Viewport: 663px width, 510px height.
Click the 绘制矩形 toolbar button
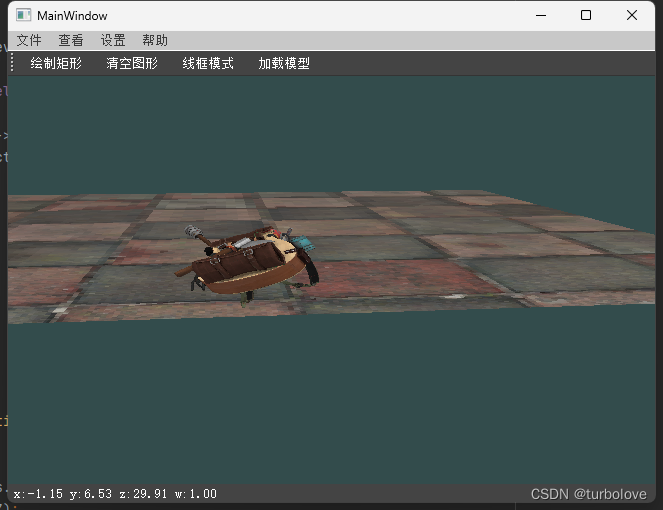pyautogui.click(x=56, y=63)
